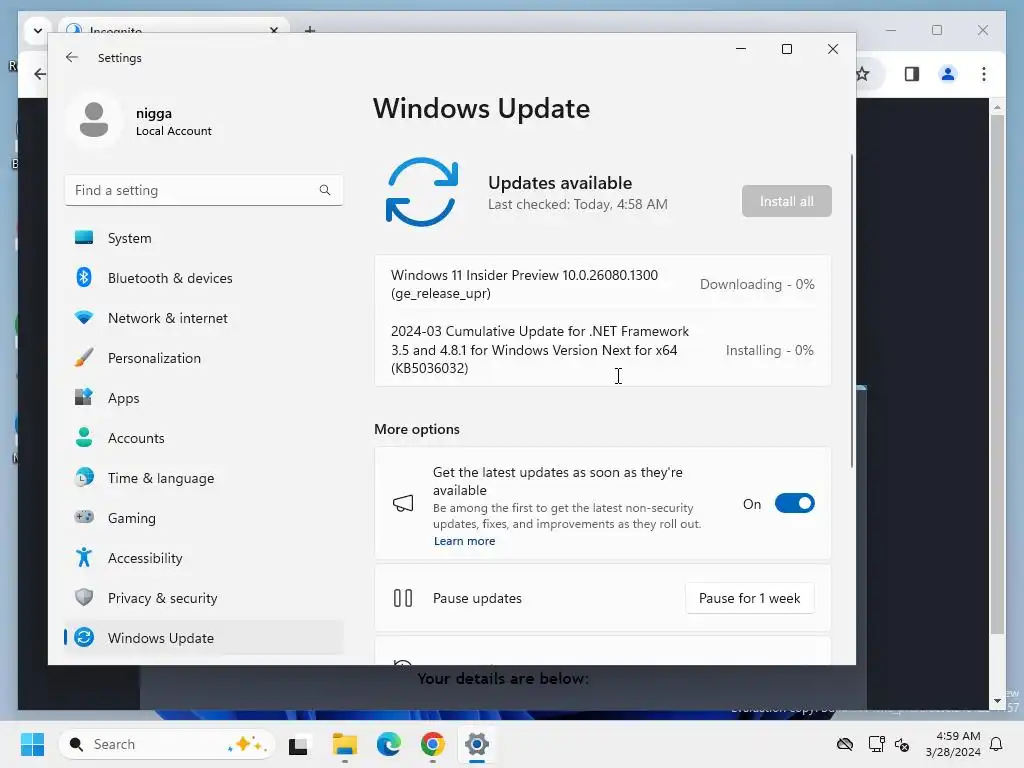This screenshot has height=768, width=1024.
Task: Click the search magnifier in Find a setting
Action: 325,190
